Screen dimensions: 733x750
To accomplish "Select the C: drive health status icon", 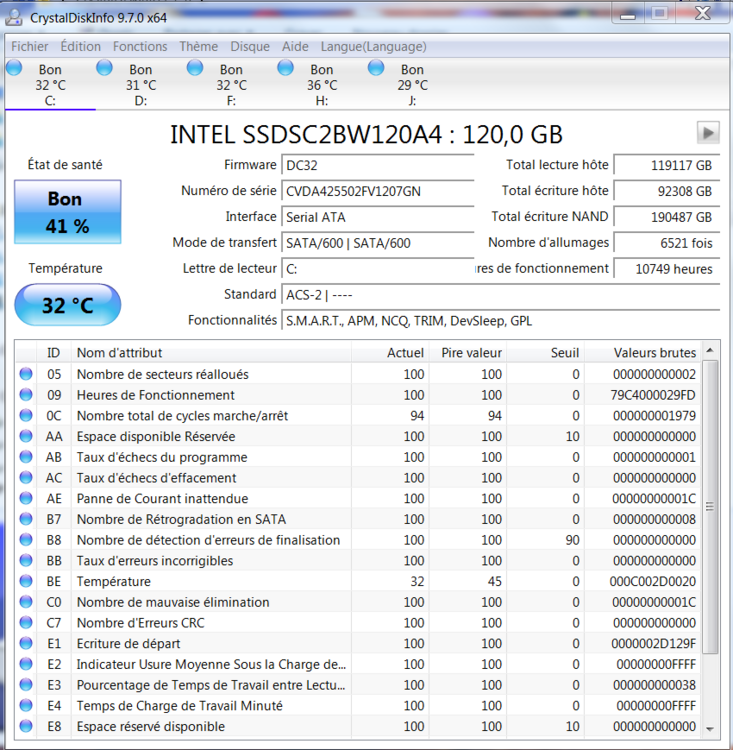I will [14, 68].
